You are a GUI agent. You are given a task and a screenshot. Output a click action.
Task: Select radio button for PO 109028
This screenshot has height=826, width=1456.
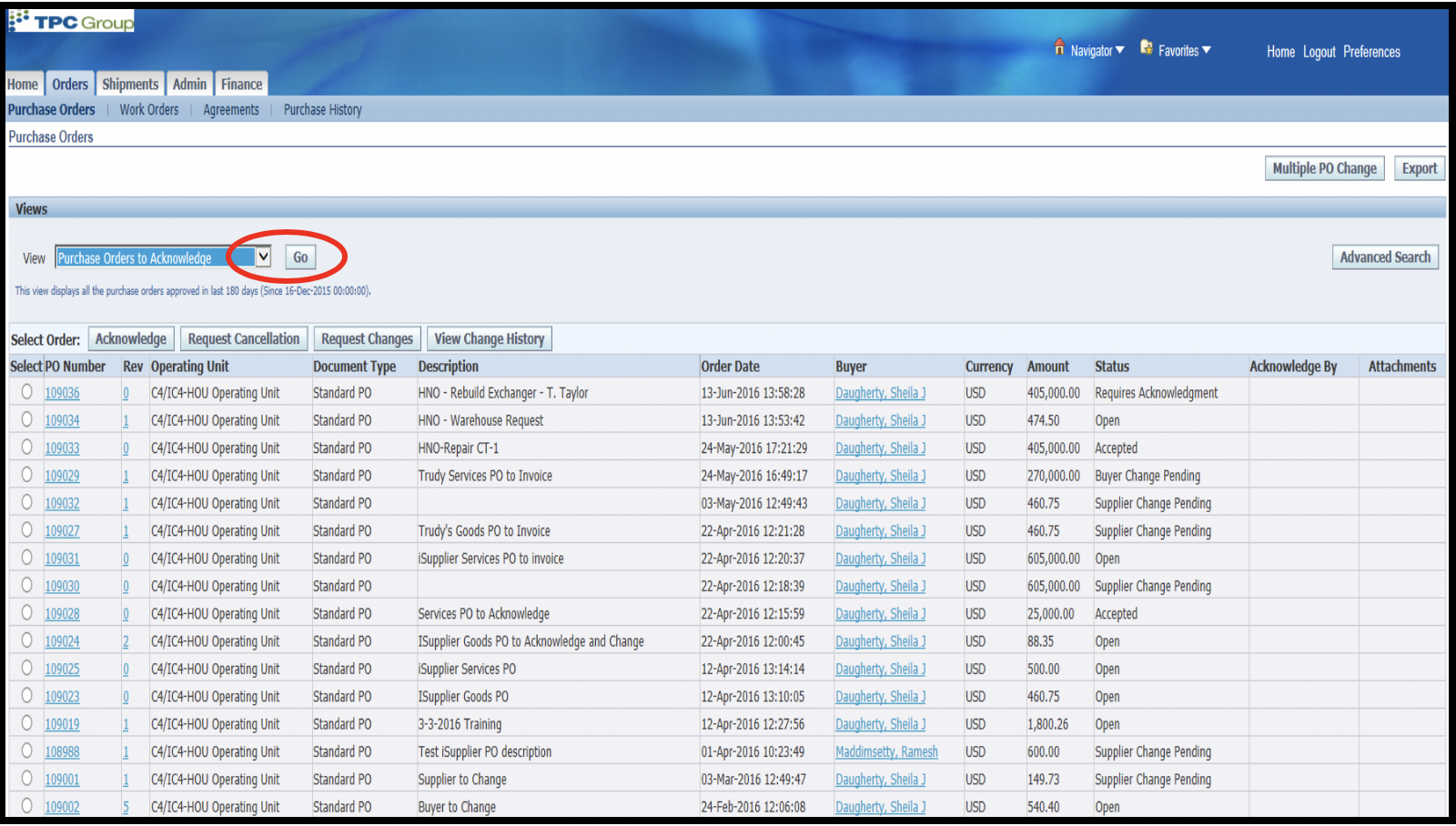(26, 612)
